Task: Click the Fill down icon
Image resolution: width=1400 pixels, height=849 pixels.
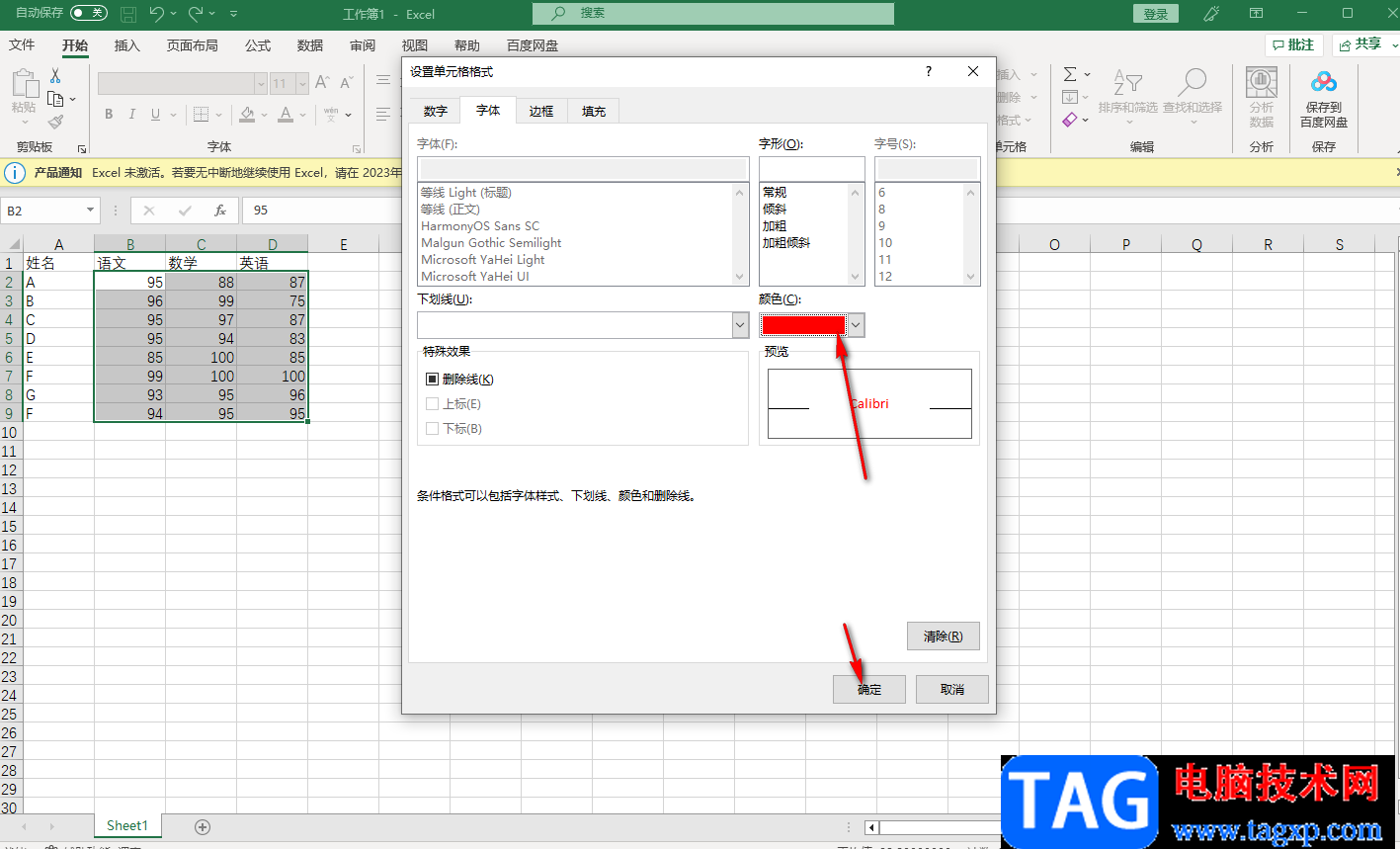Action: [1070, 97]
